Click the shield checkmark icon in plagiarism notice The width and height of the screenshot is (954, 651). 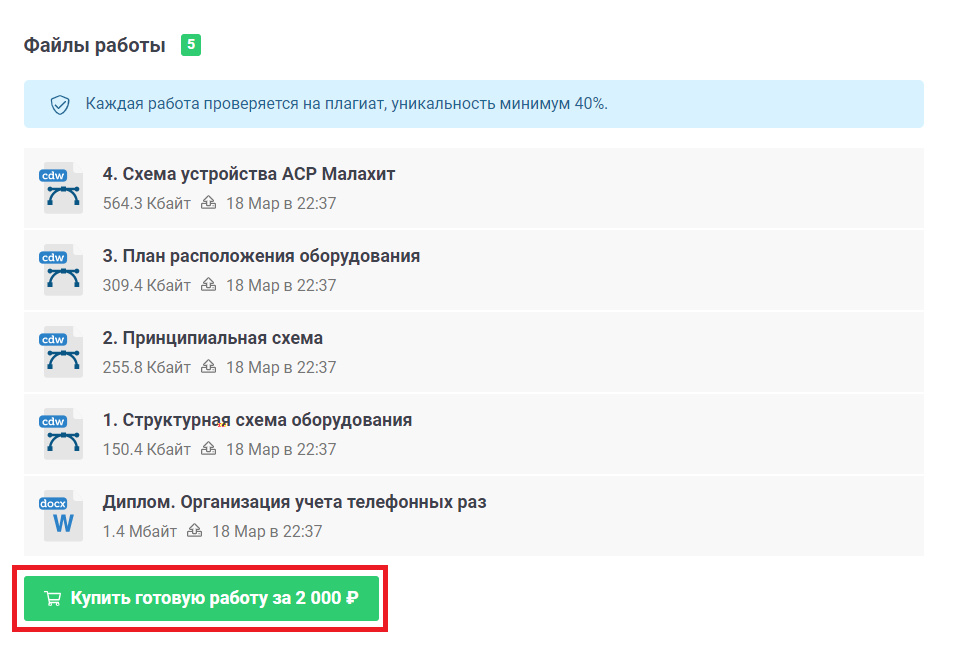pos(60,104)
